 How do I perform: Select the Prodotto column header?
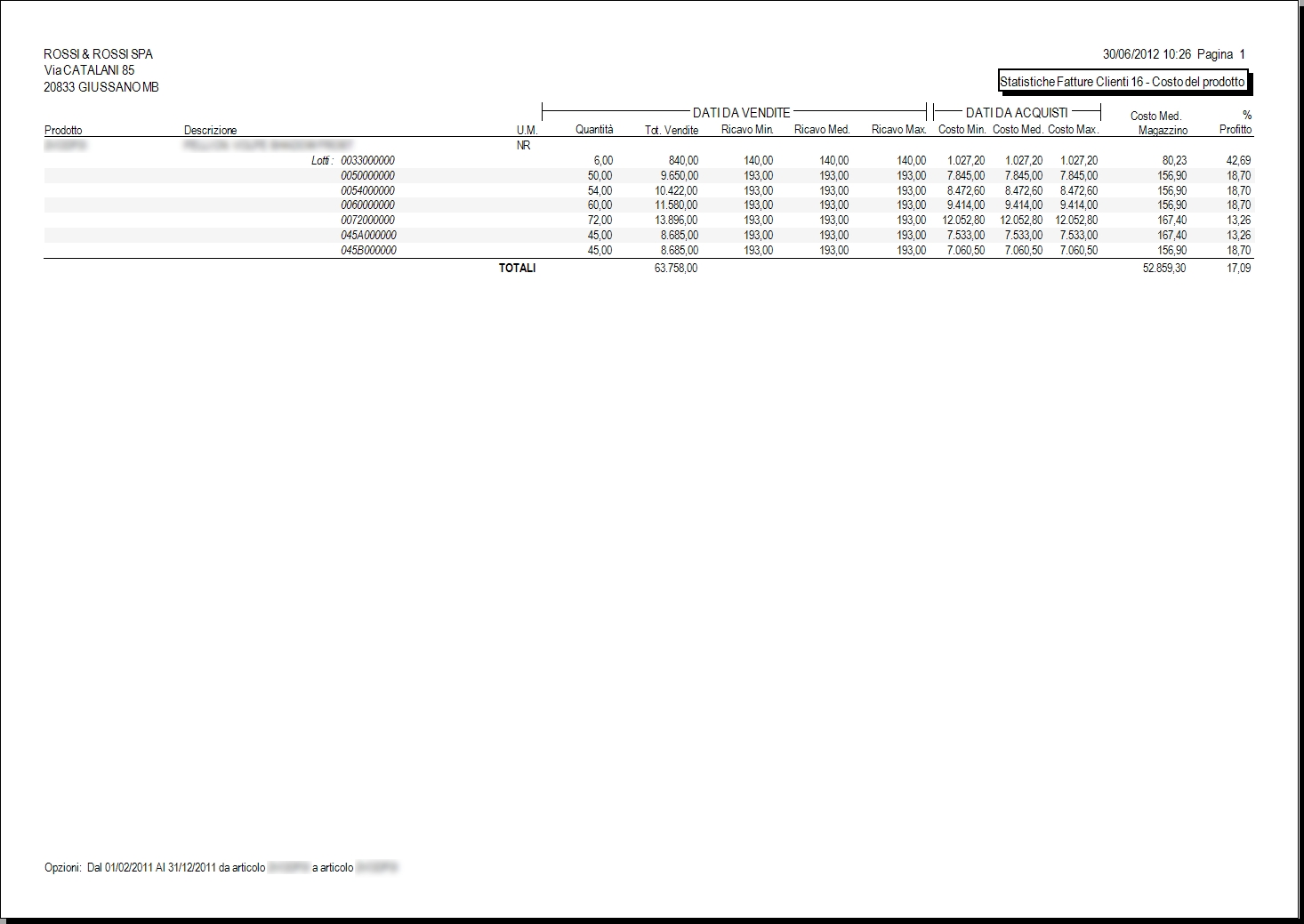[63, 131]
